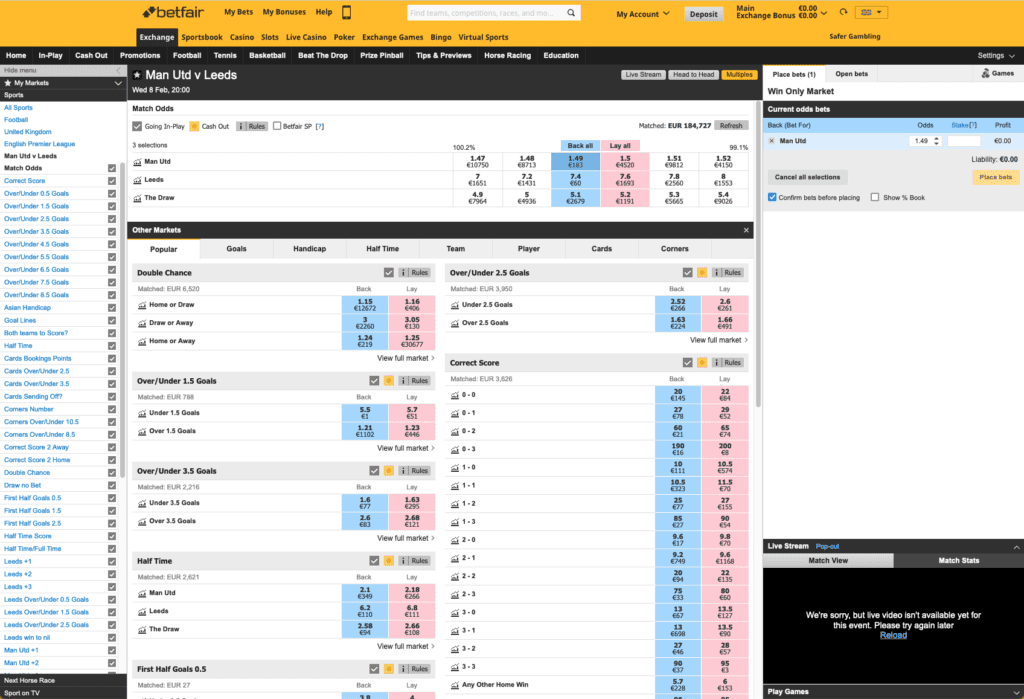Click the Betfair logo

click(173, 12)
